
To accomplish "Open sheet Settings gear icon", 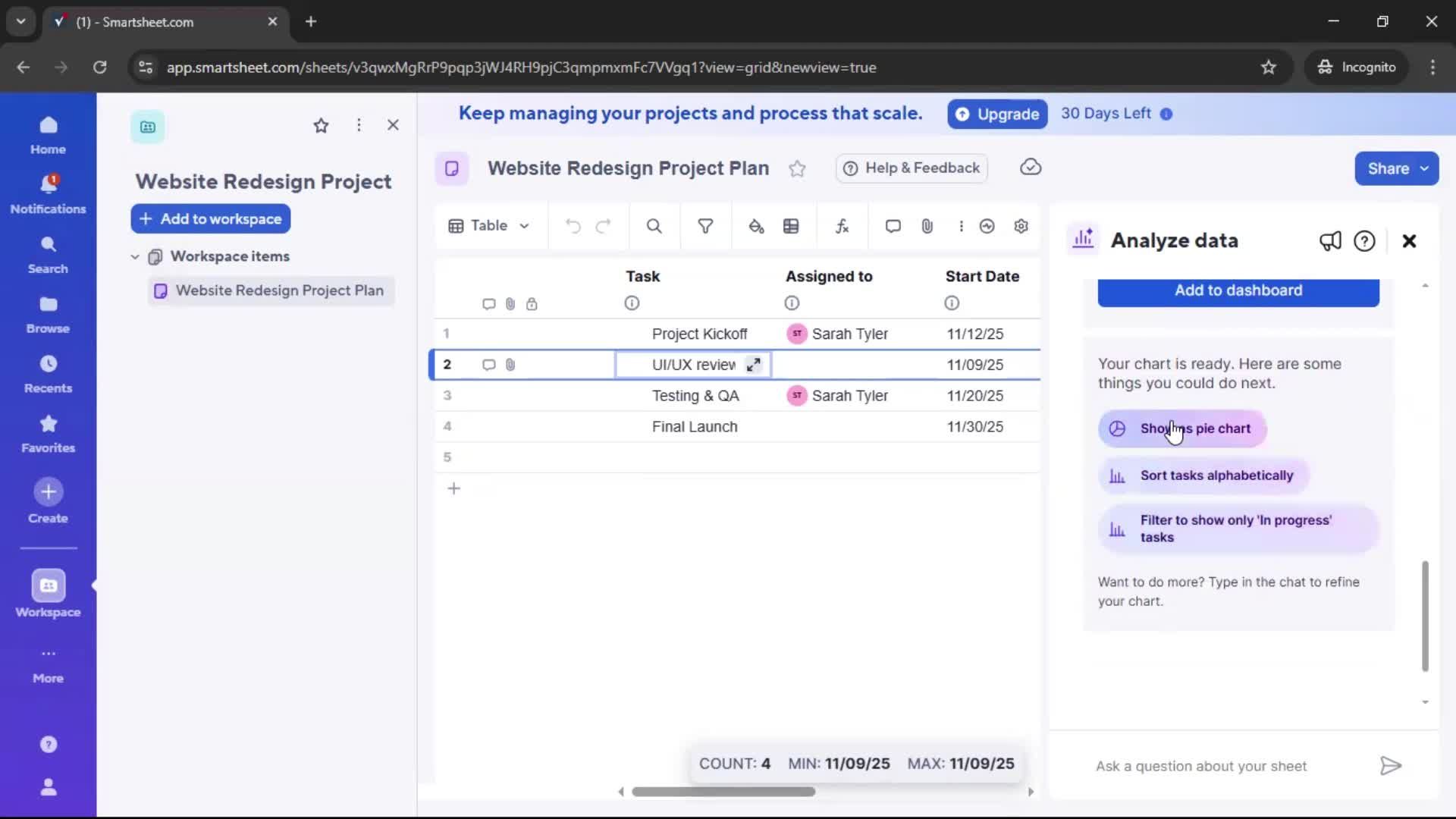I will coord(1021,226).
